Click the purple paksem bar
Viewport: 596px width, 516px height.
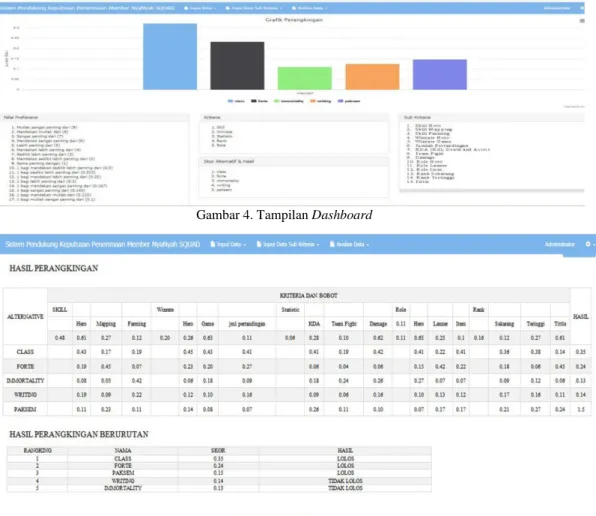click(x=440, y=74)
